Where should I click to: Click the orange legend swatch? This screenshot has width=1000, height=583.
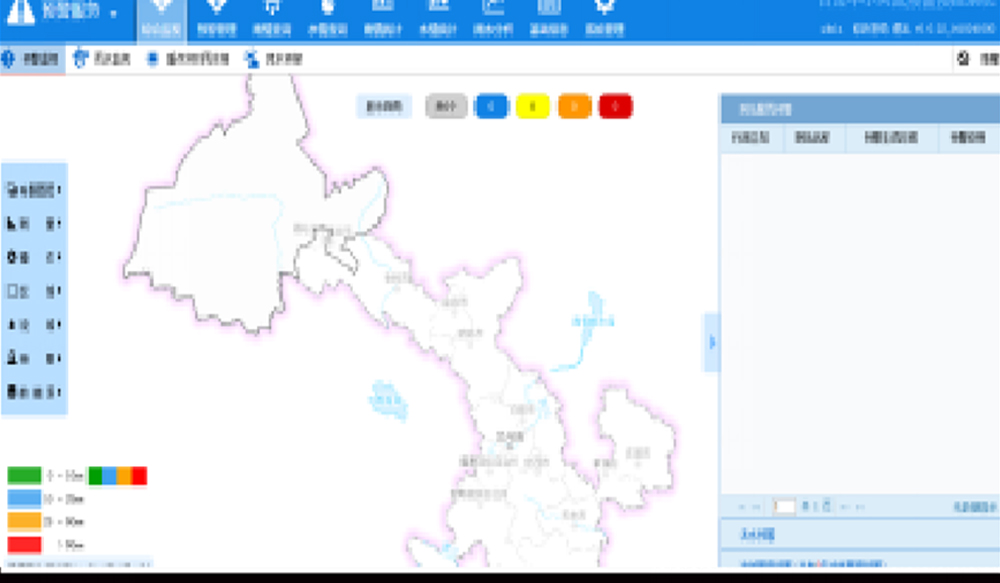24,521
